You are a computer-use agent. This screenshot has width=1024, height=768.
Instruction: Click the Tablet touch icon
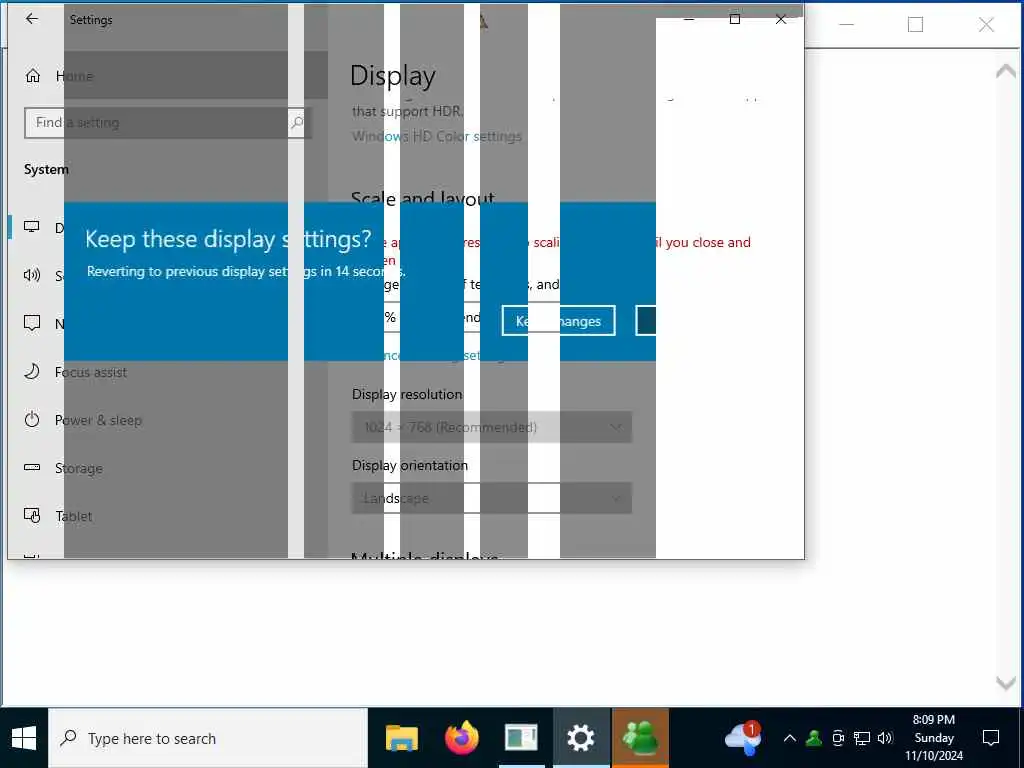point(32,515)
